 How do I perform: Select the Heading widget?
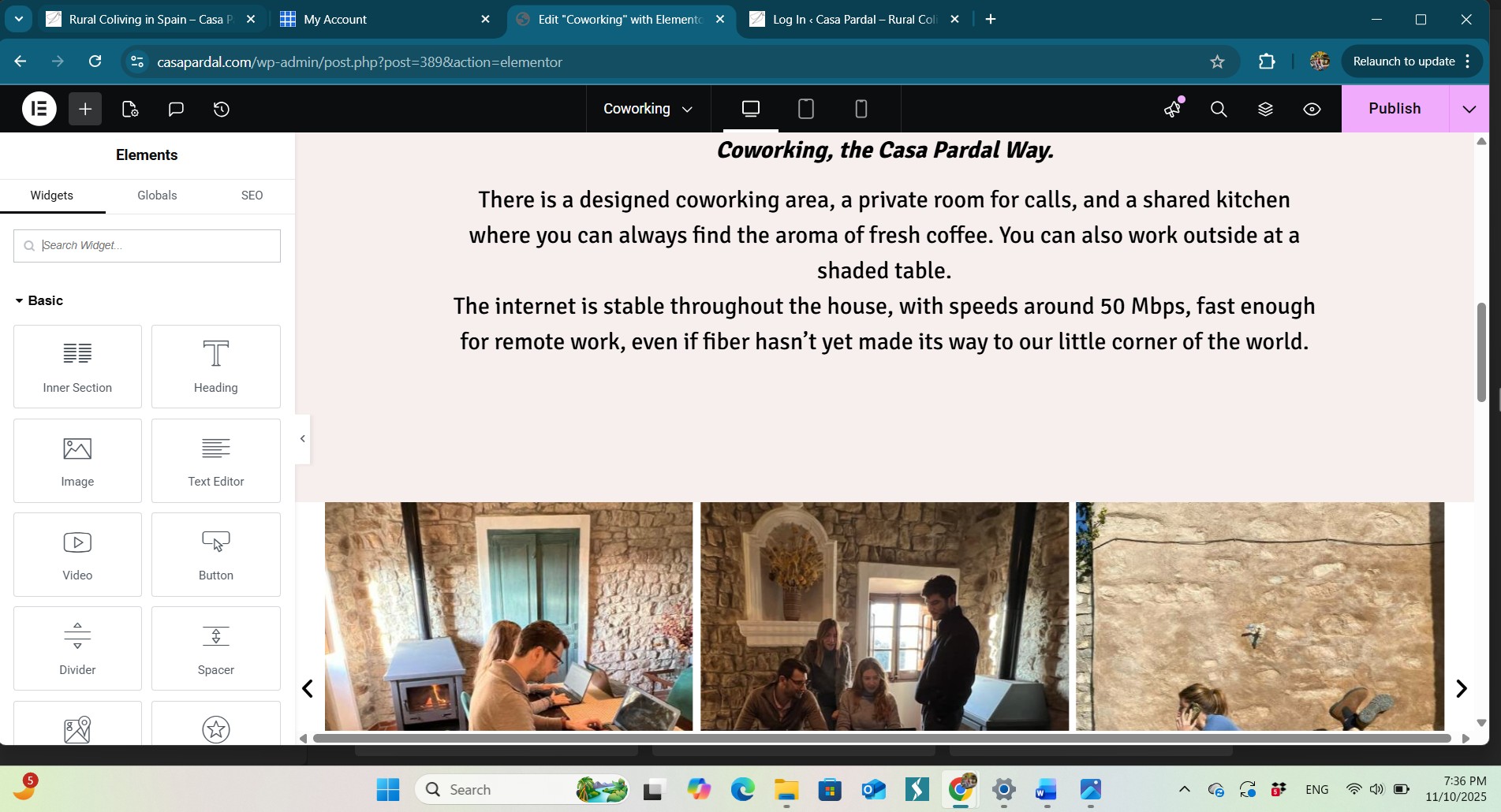pyautogui.click(x=215, y=367)
